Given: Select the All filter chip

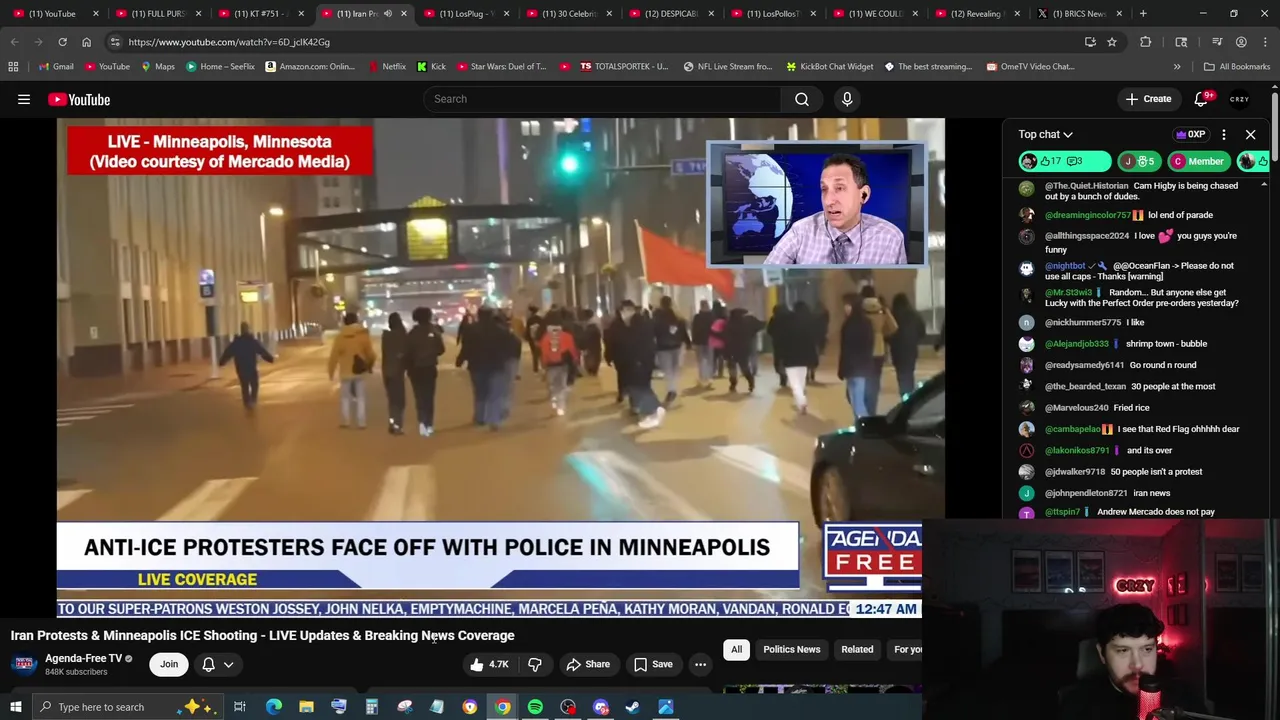Looking at the screenshot, I should pyautogui.click(x=736, y=649).
